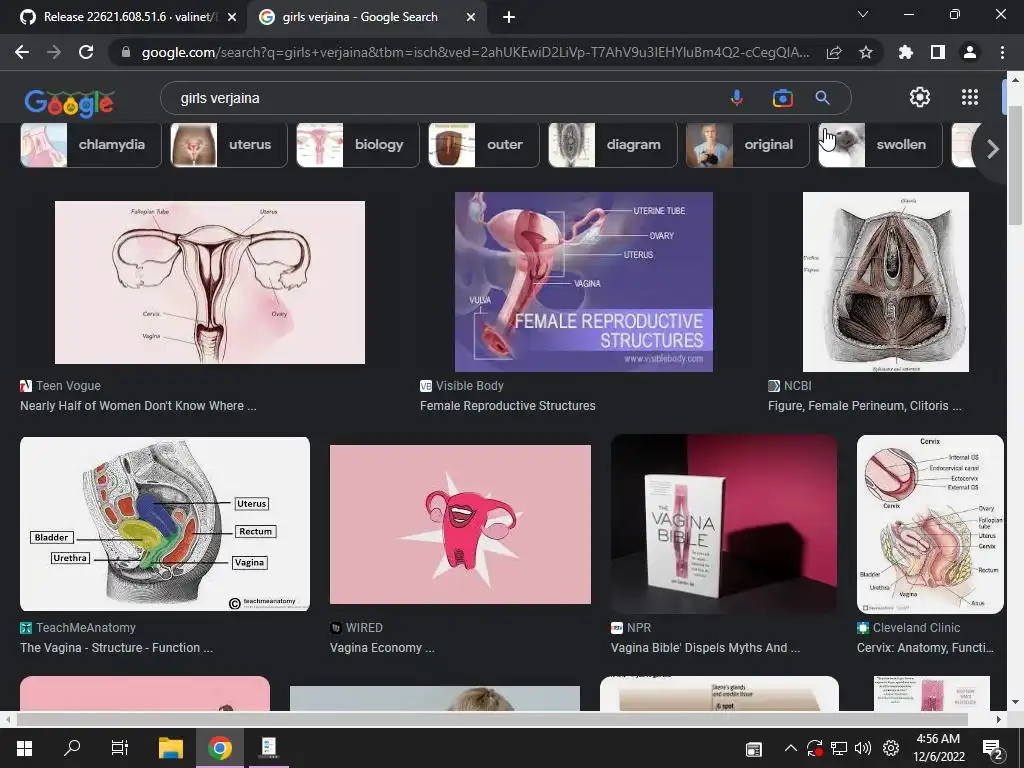The width and height of the screenshot is (1024, 768).
Task: Close the GitHub Release tab
Action: [x=232, y=17]
